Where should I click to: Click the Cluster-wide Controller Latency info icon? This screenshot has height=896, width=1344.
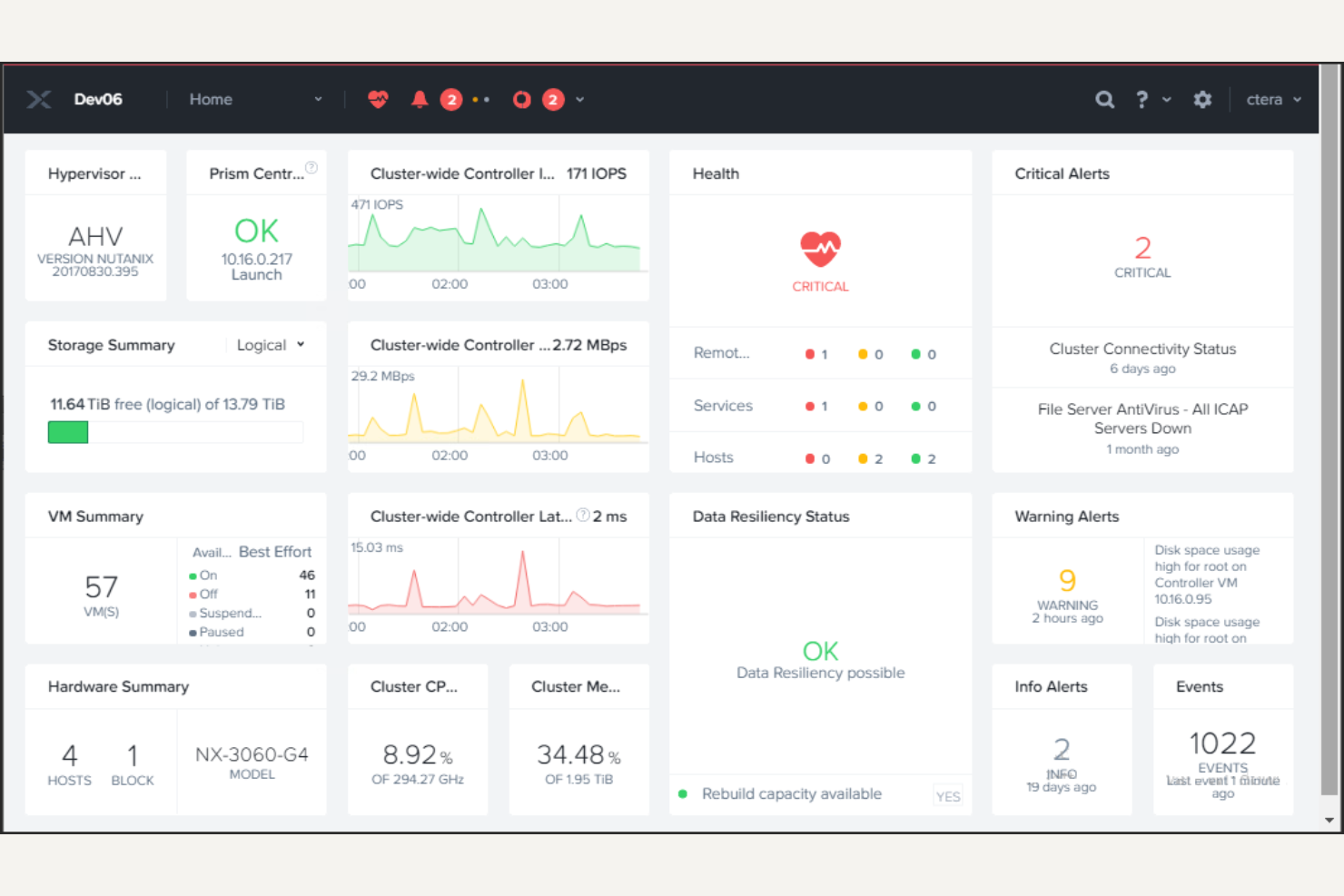pyautogui.click(x=582, y=515)
